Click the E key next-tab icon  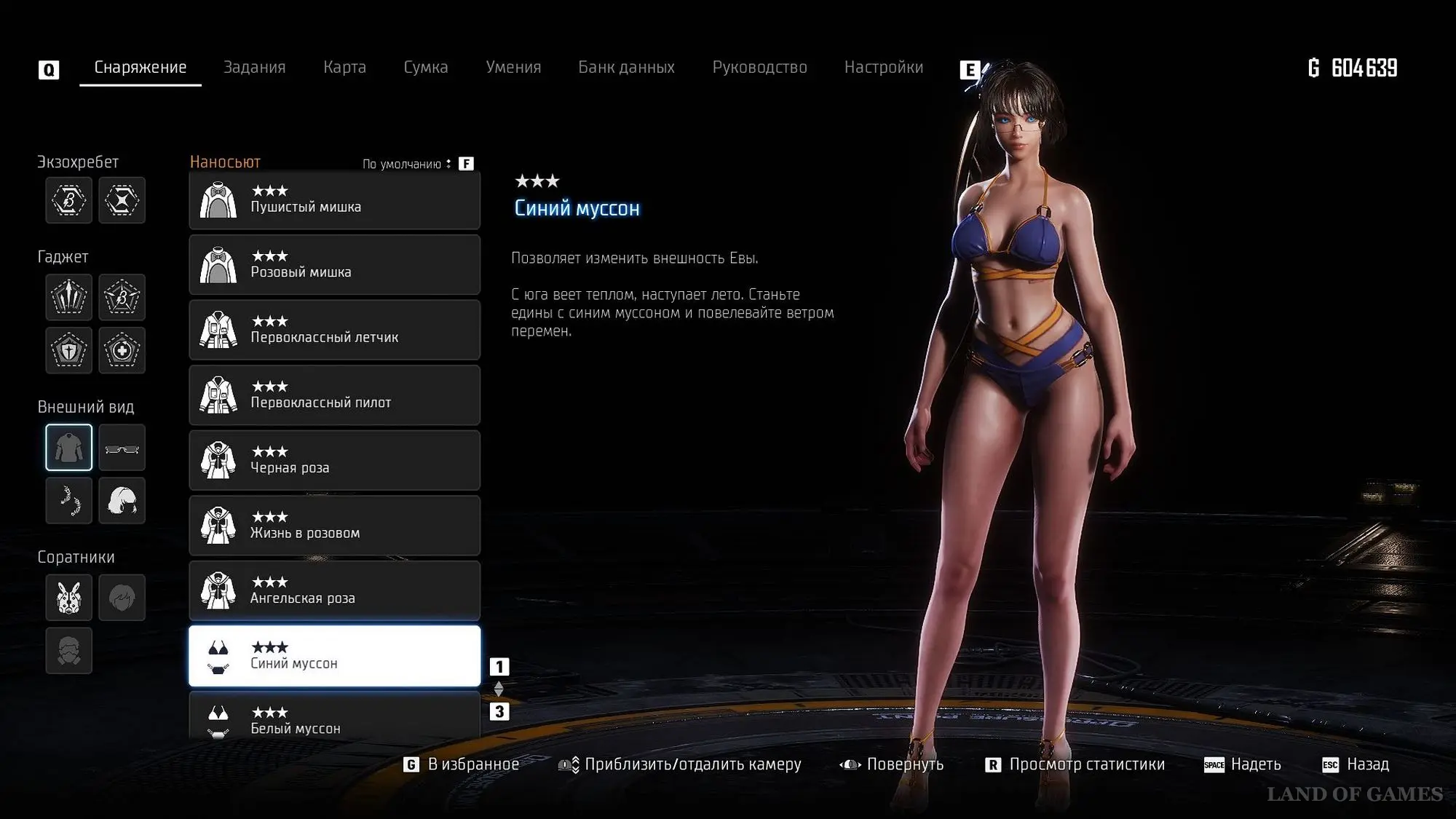click(x=970, y=70)
